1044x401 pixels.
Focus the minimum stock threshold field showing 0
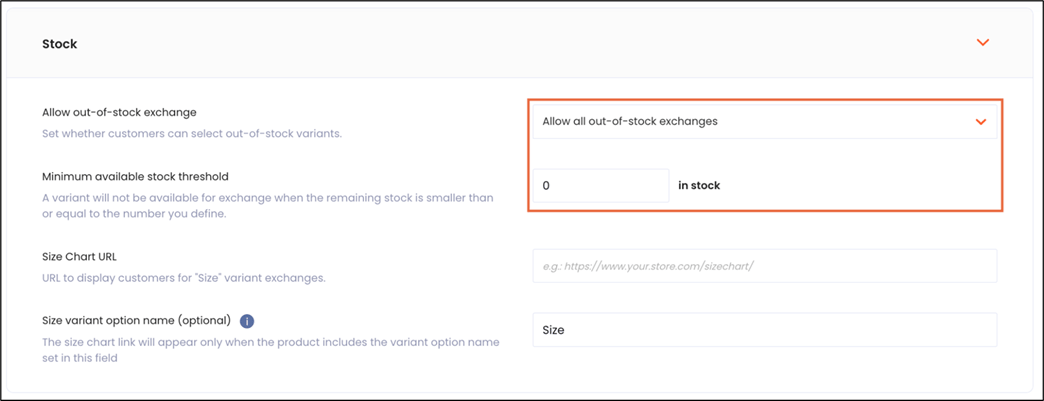pyautogui.click(x=601, y=186)
